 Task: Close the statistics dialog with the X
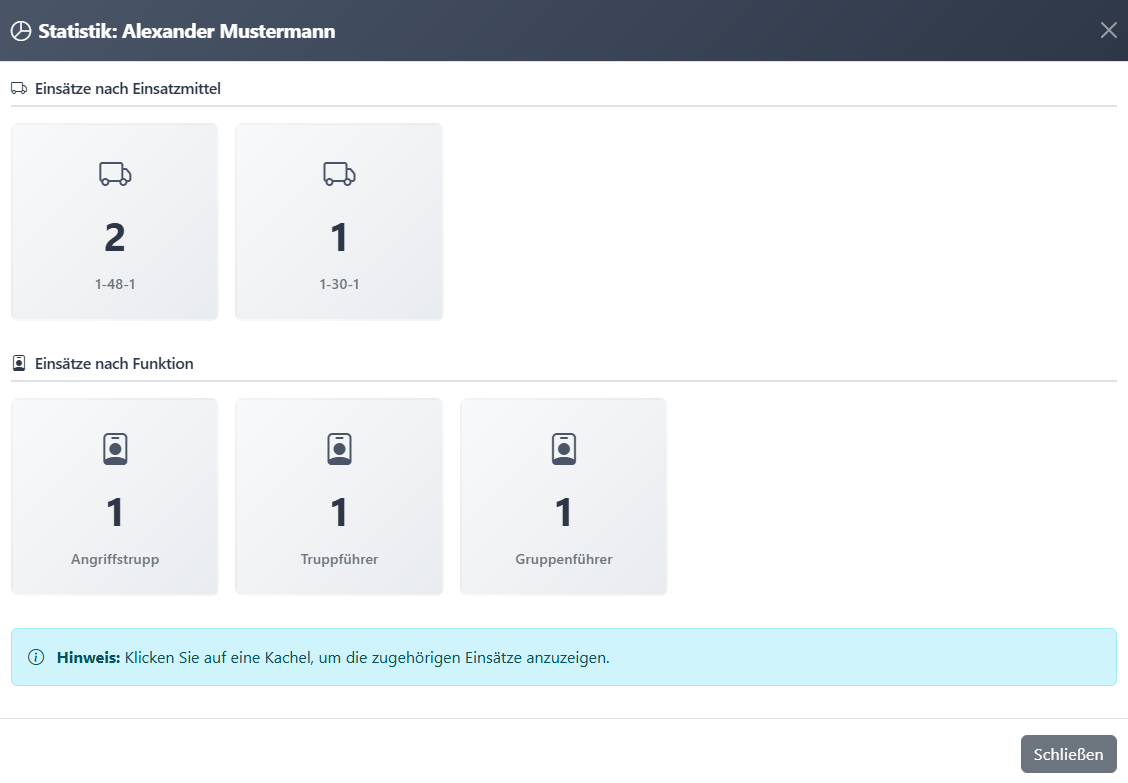(1108, 30)
